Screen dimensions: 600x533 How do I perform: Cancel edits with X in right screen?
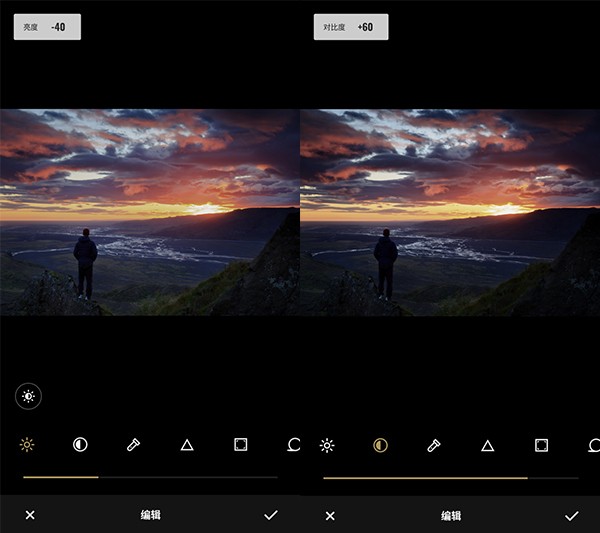(x=330, y=516)
